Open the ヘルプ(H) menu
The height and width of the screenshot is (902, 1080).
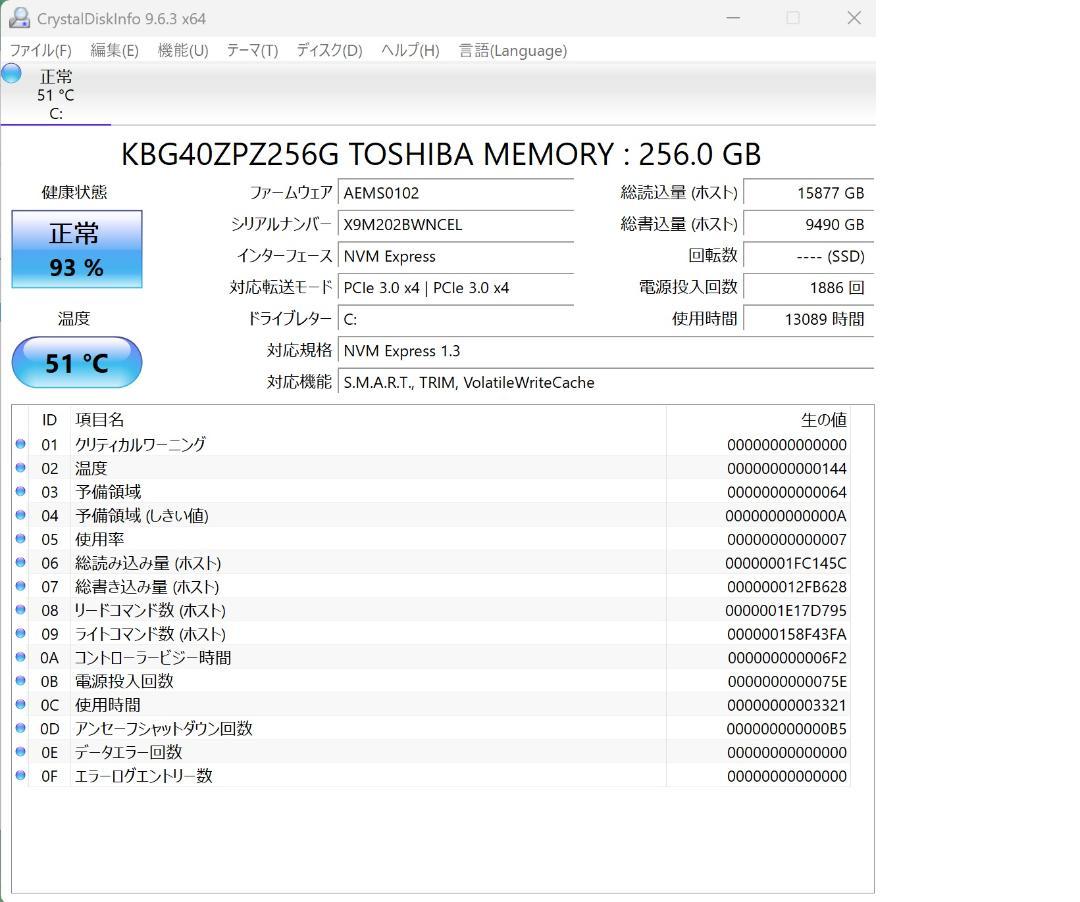[x=410, y=50]
